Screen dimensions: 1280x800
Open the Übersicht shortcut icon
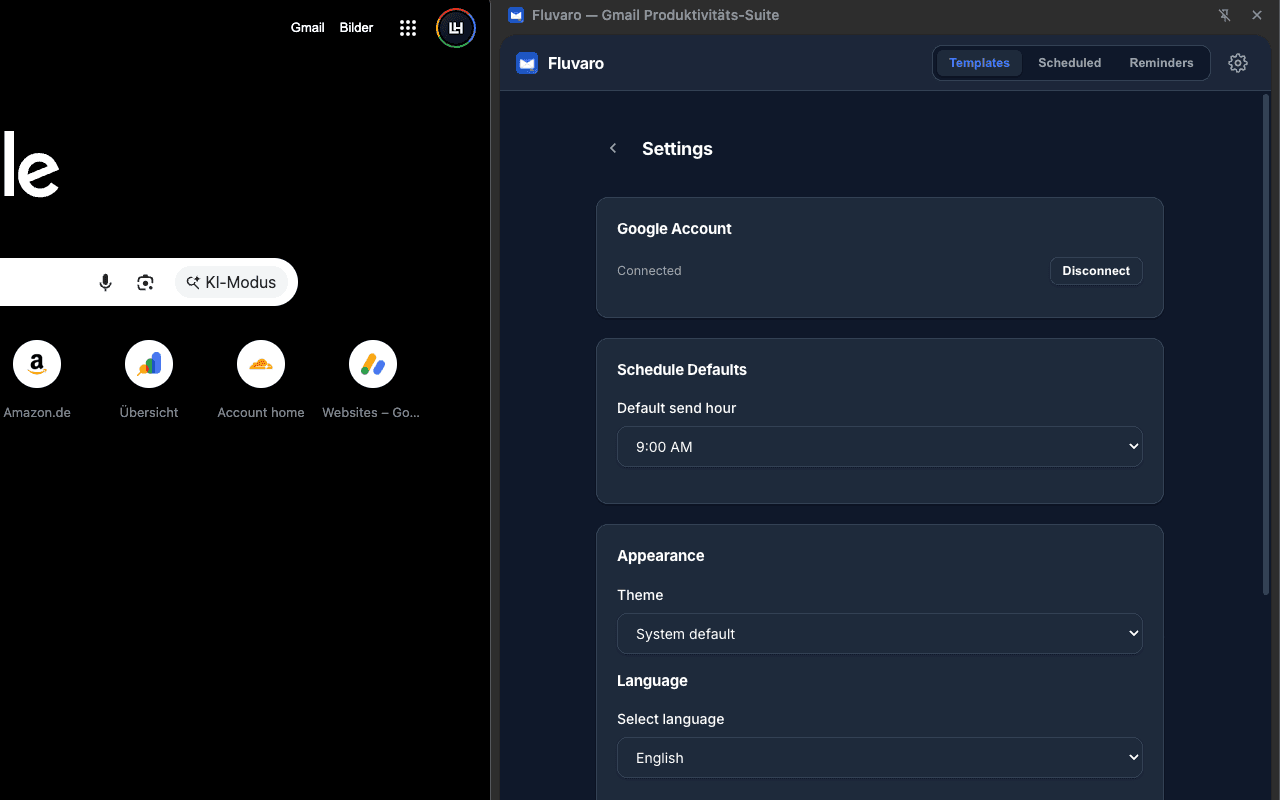[149, 365]
